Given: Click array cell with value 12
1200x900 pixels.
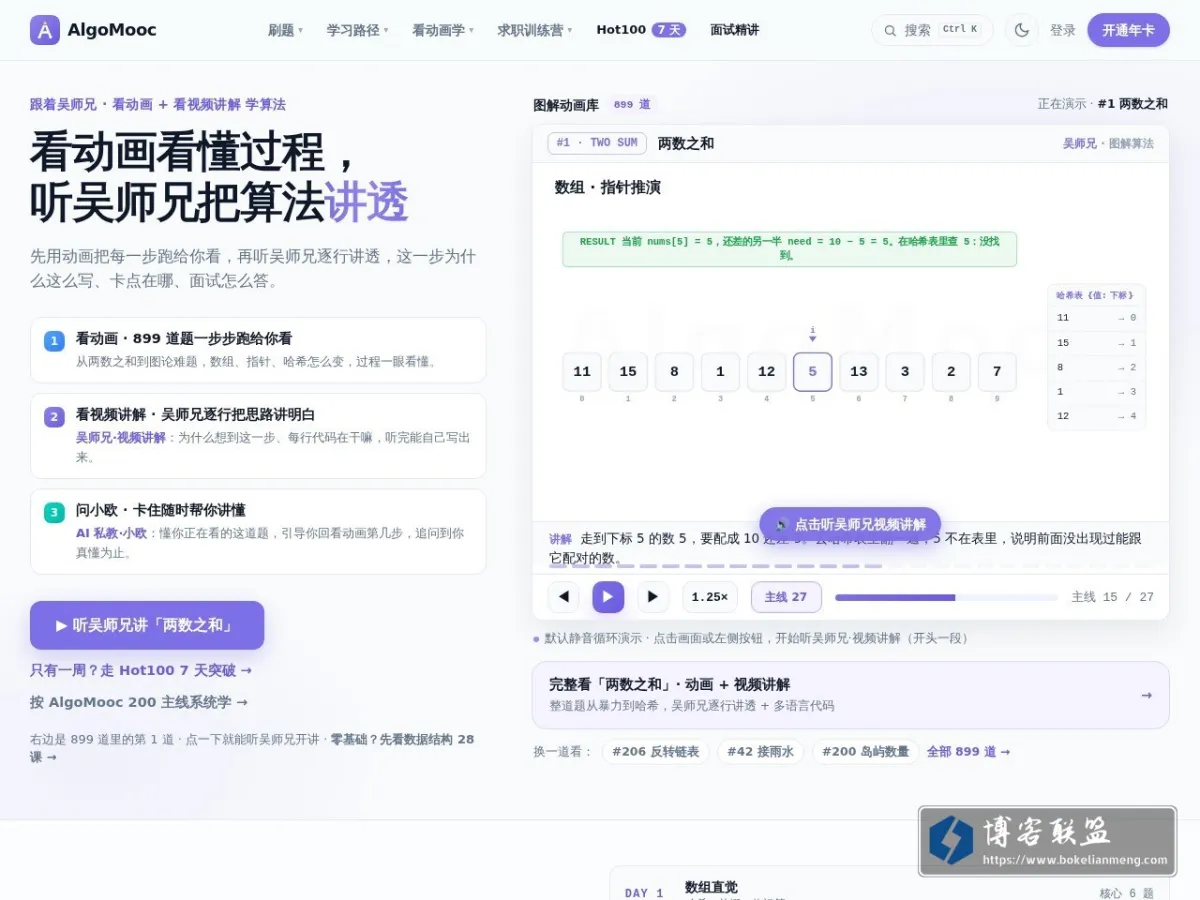Looking at the screenshot, I should coord(766,372).
